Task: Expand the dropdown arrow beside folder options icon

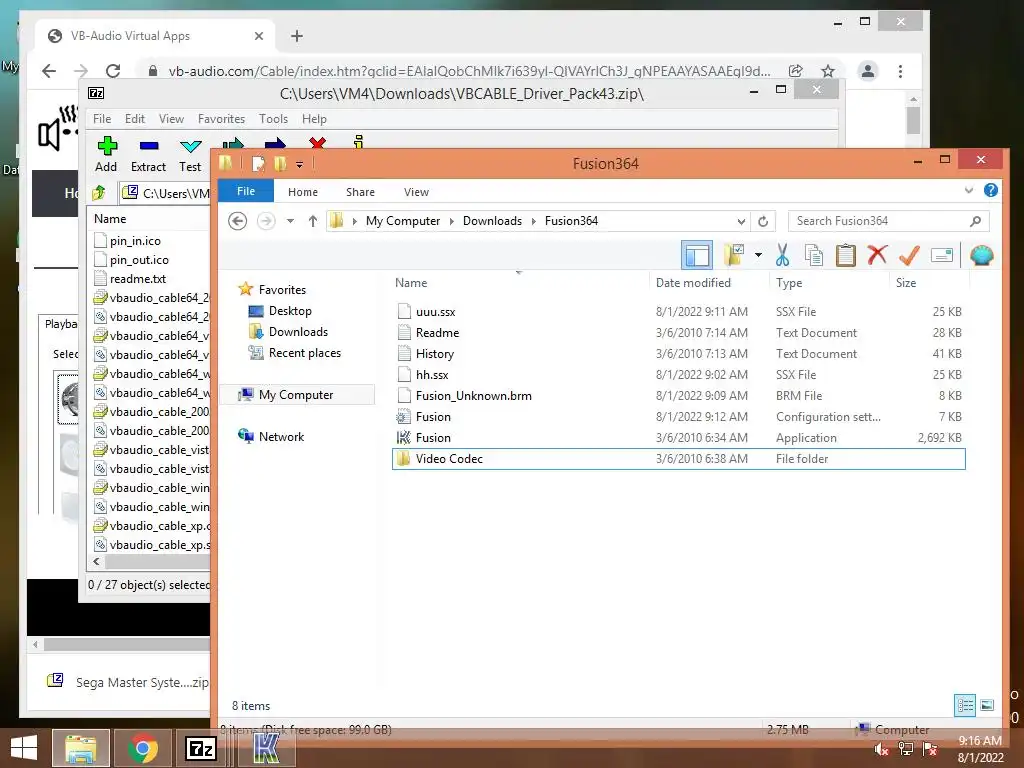Action: tap(758, 255)
